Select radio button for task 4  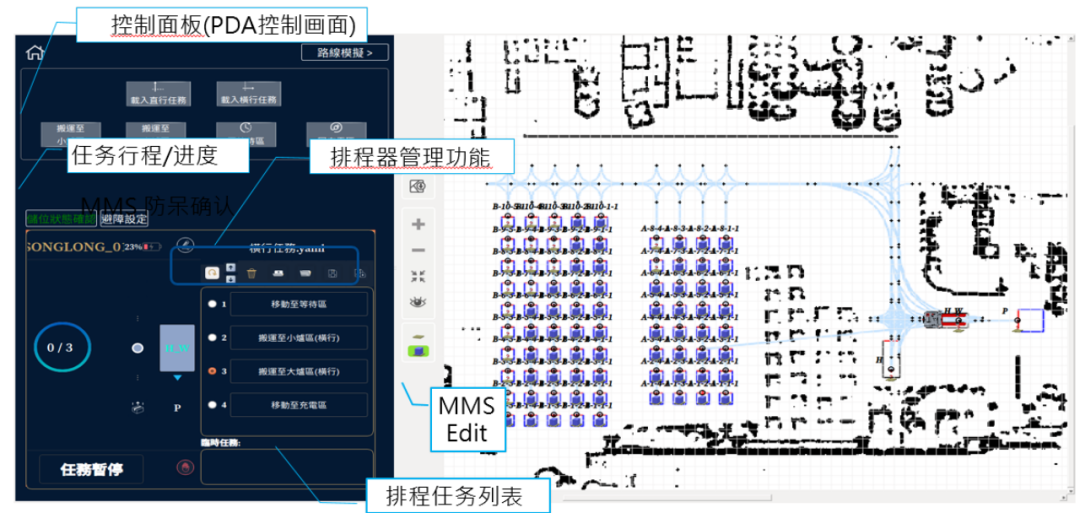coord(211,405)
